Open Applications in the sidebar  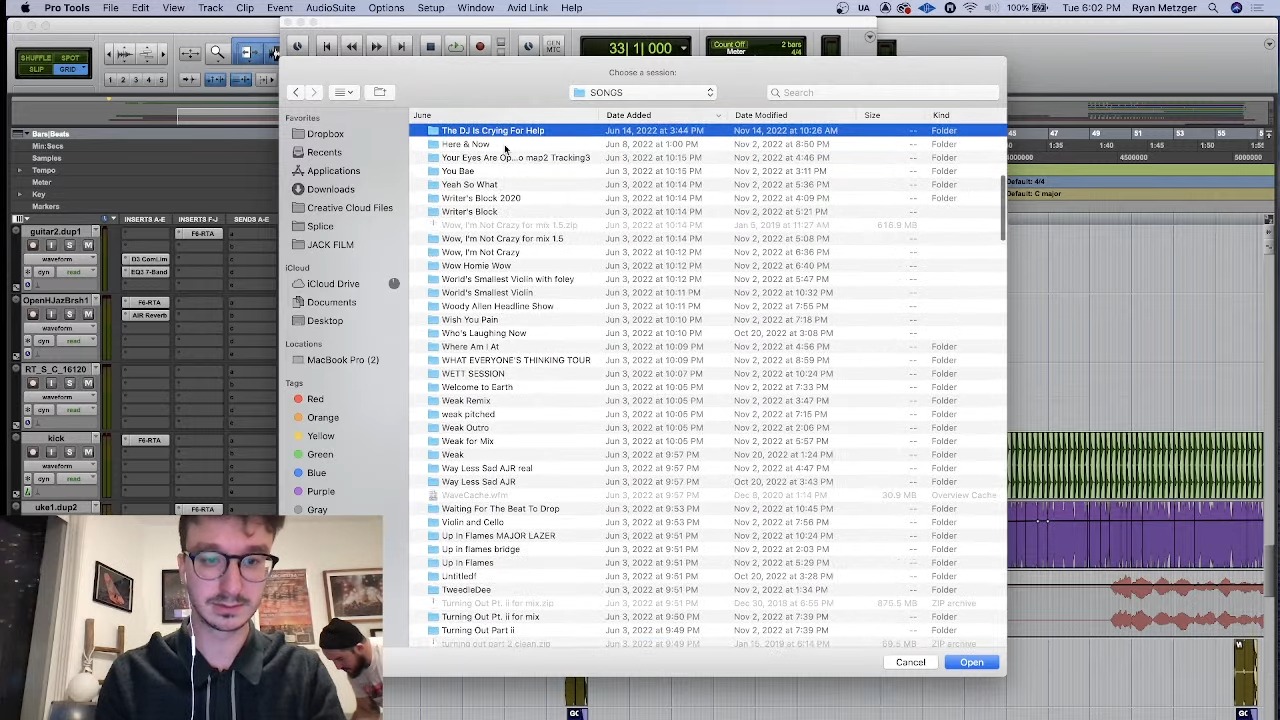(333, 171)
